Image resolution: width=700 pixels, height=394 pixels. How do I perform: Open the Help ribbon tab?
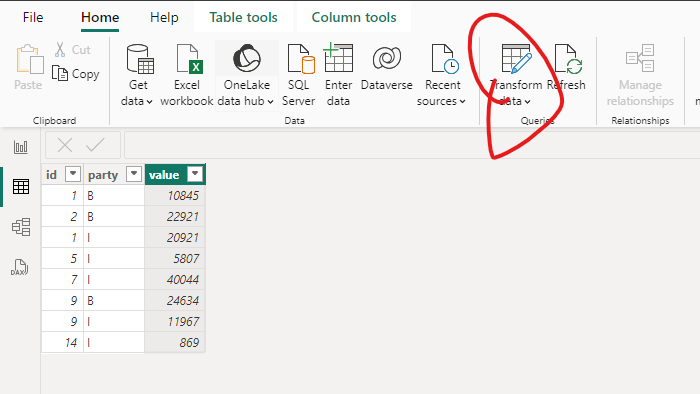164,17
